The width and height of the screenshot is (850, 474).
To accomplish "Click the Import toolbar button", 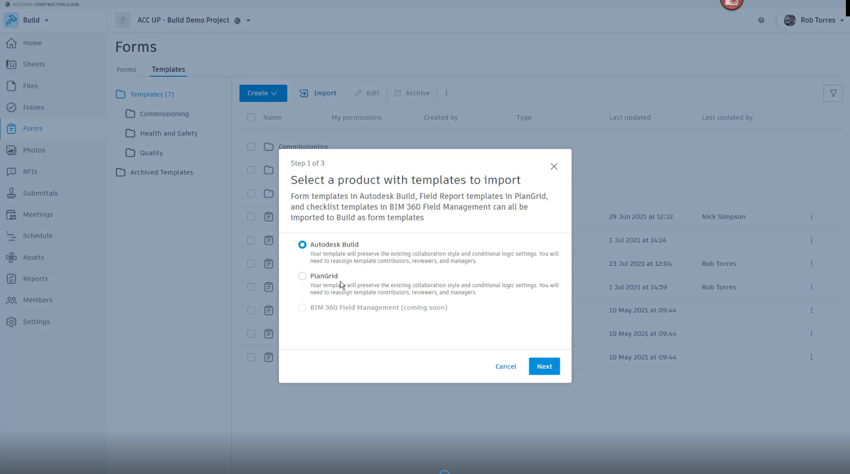I will [x=318, y=93].
